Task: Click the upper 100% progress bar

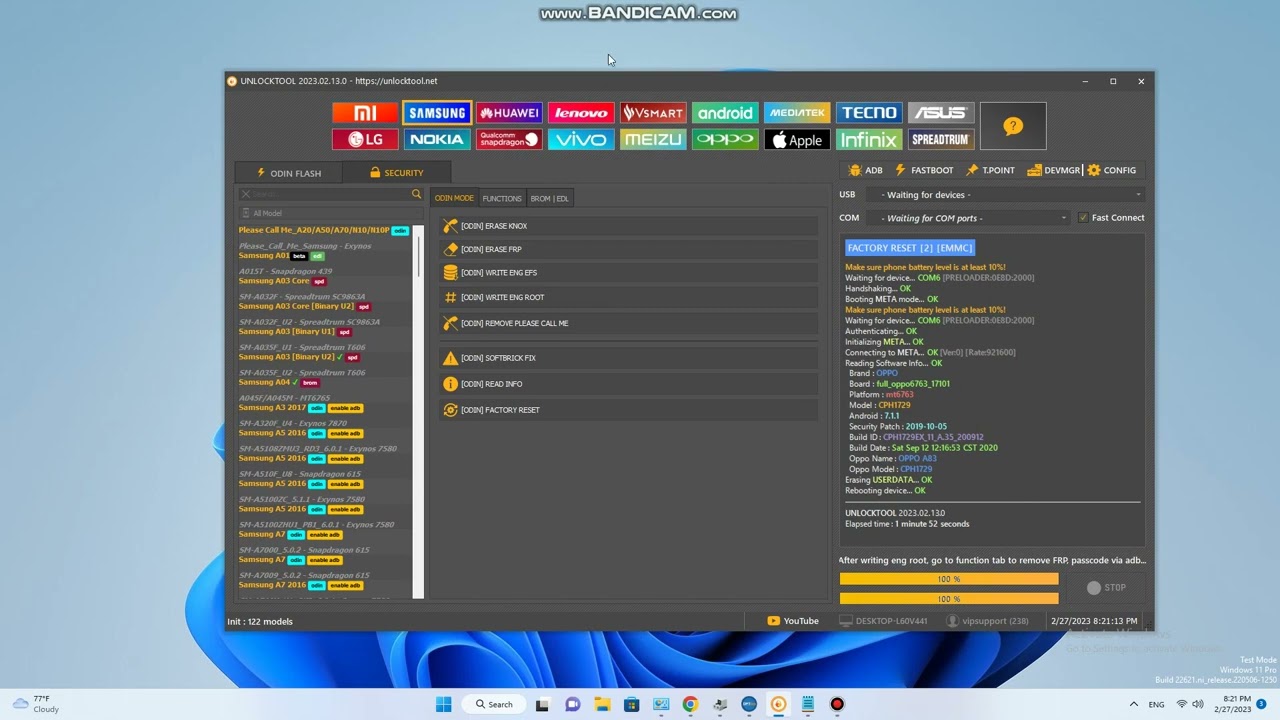Action: pos(949,579)
